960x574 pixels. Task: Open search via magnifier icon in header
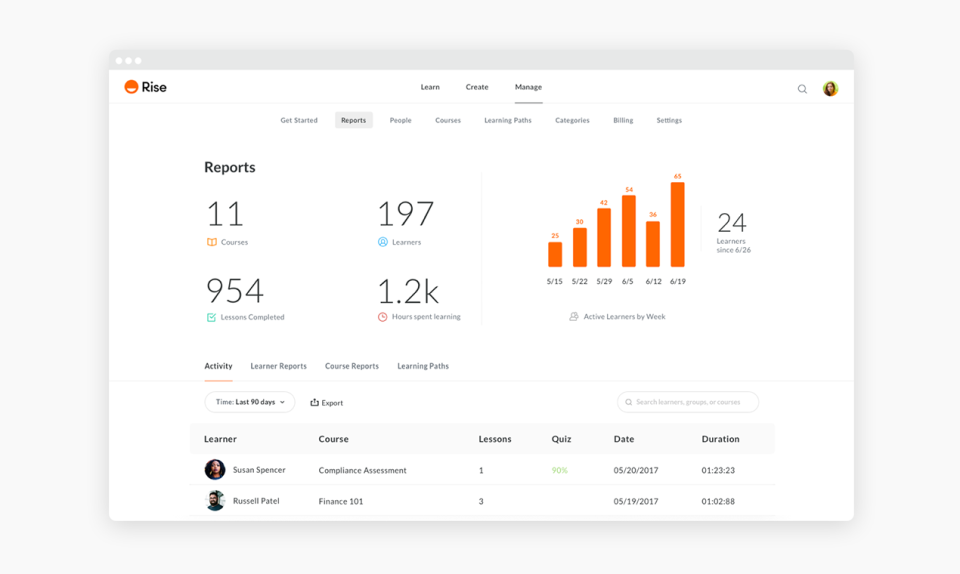tap(802, 89)
